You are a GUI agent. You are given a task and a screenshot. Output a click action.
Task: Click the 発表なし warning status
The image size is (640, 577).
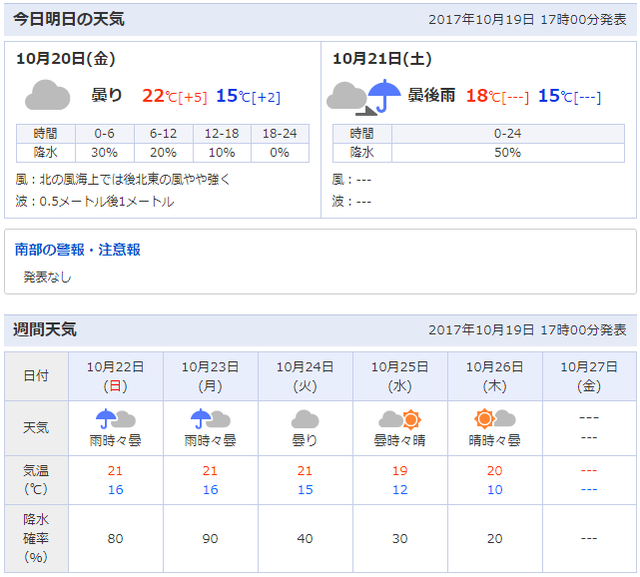click(x=47, y=277)
